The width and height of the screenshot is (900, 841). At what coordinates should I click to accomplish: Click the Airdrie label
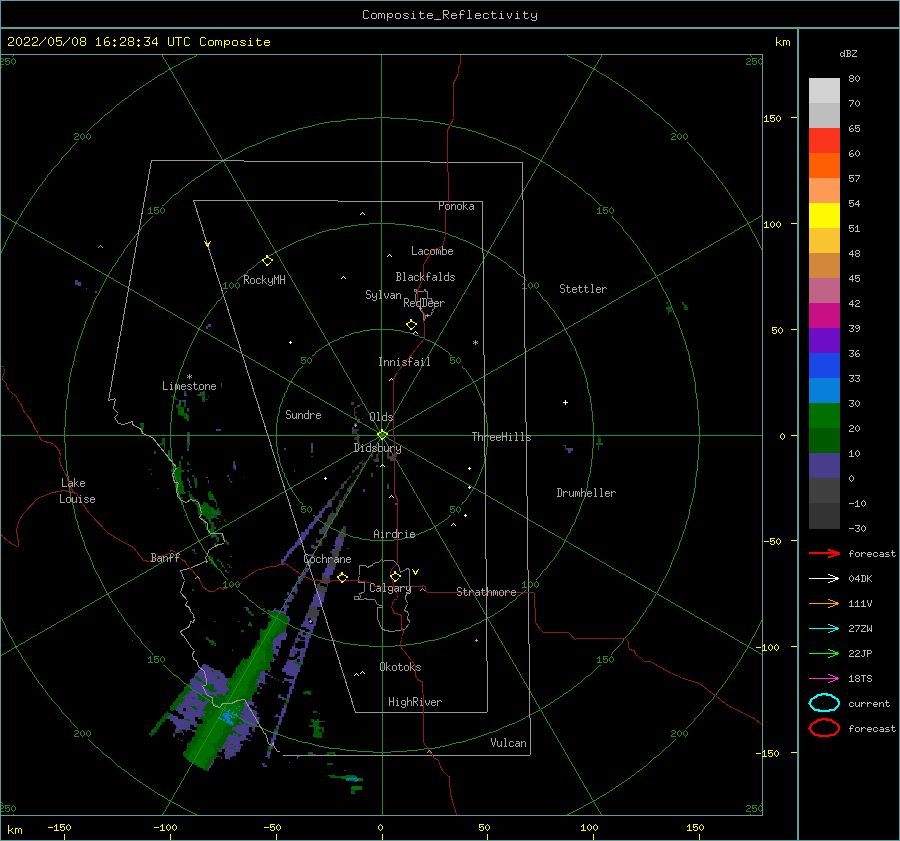[394, 534]
